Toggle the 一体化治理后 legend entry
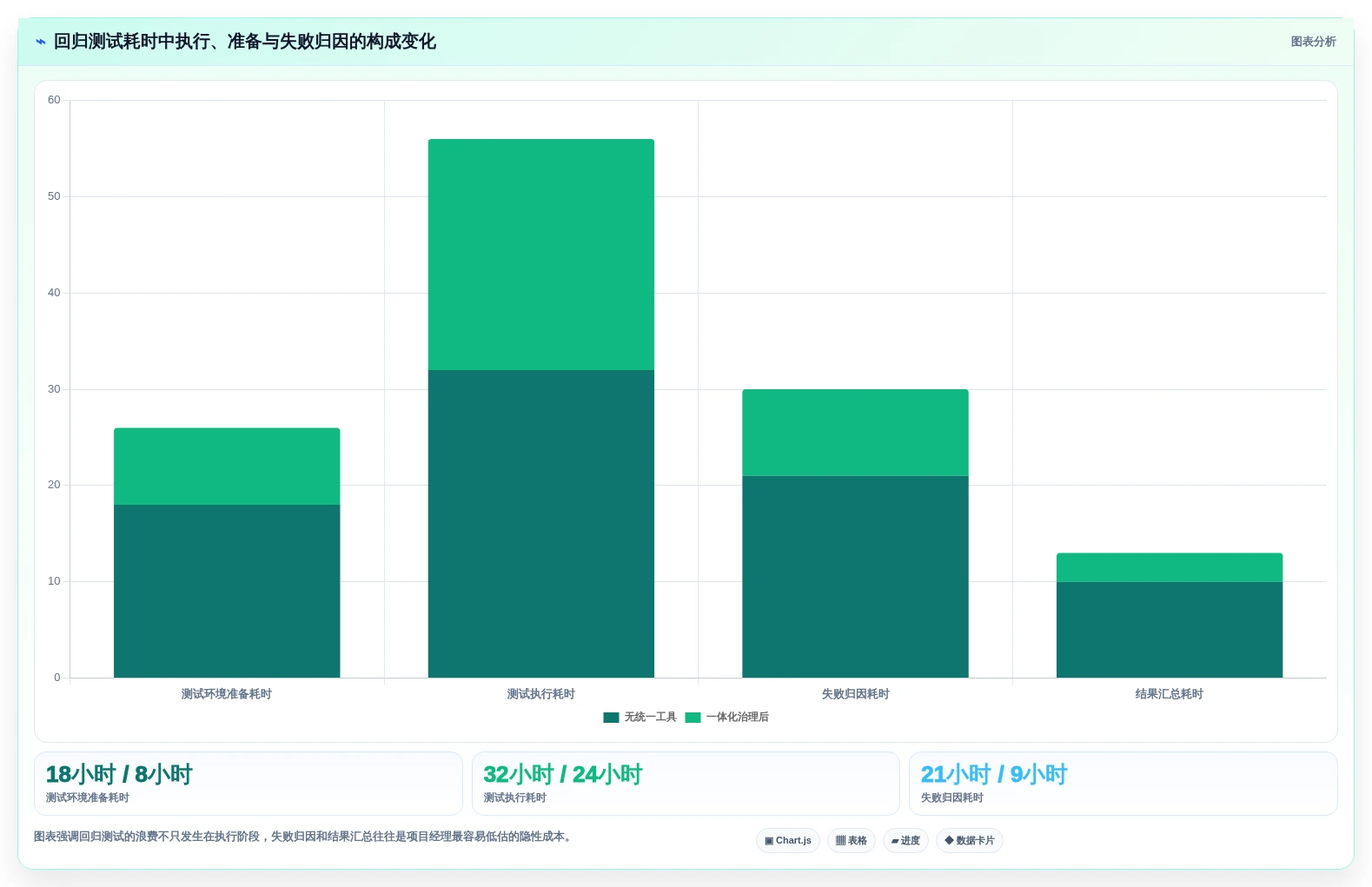 pos(727,717)
